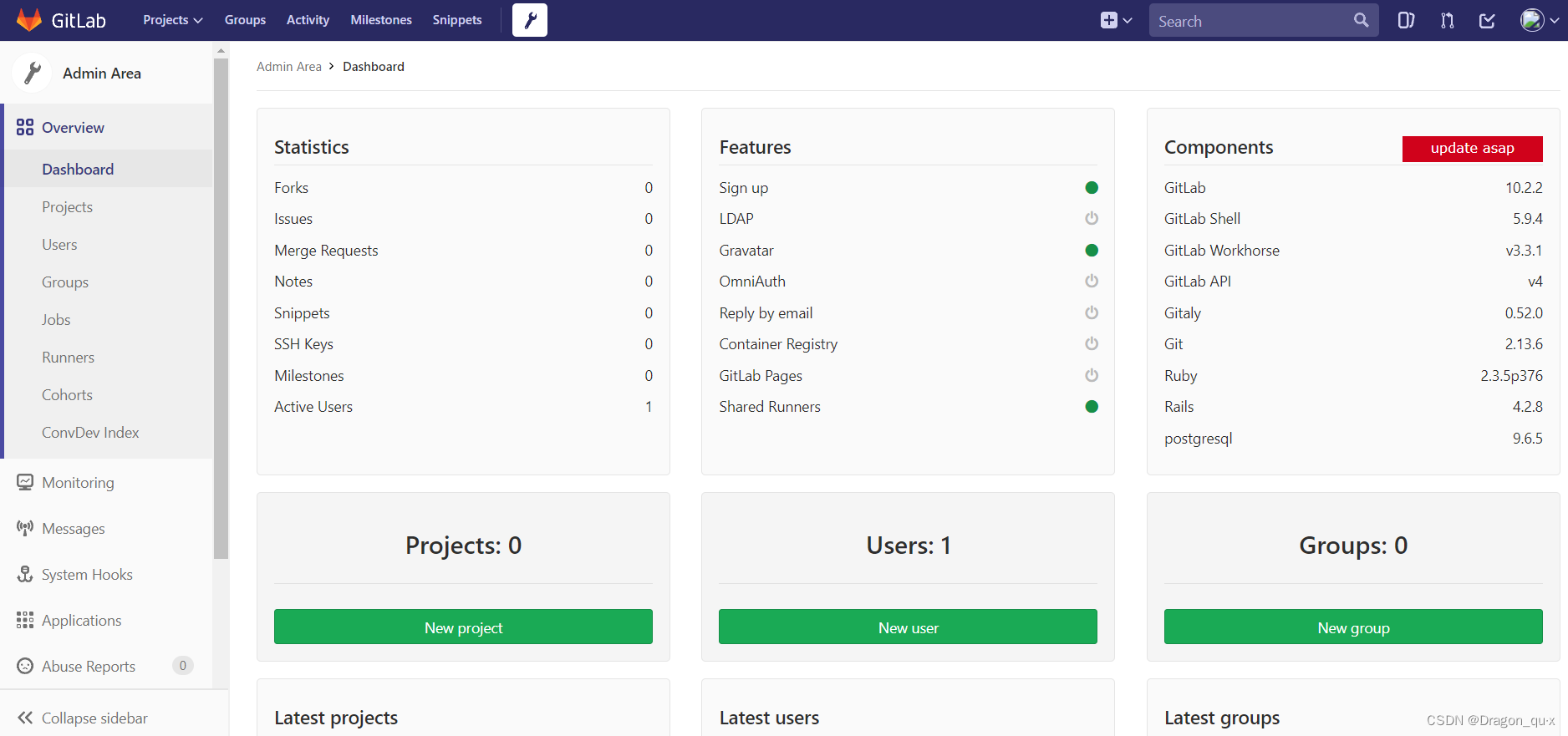Click the New user button

[908, 627]
